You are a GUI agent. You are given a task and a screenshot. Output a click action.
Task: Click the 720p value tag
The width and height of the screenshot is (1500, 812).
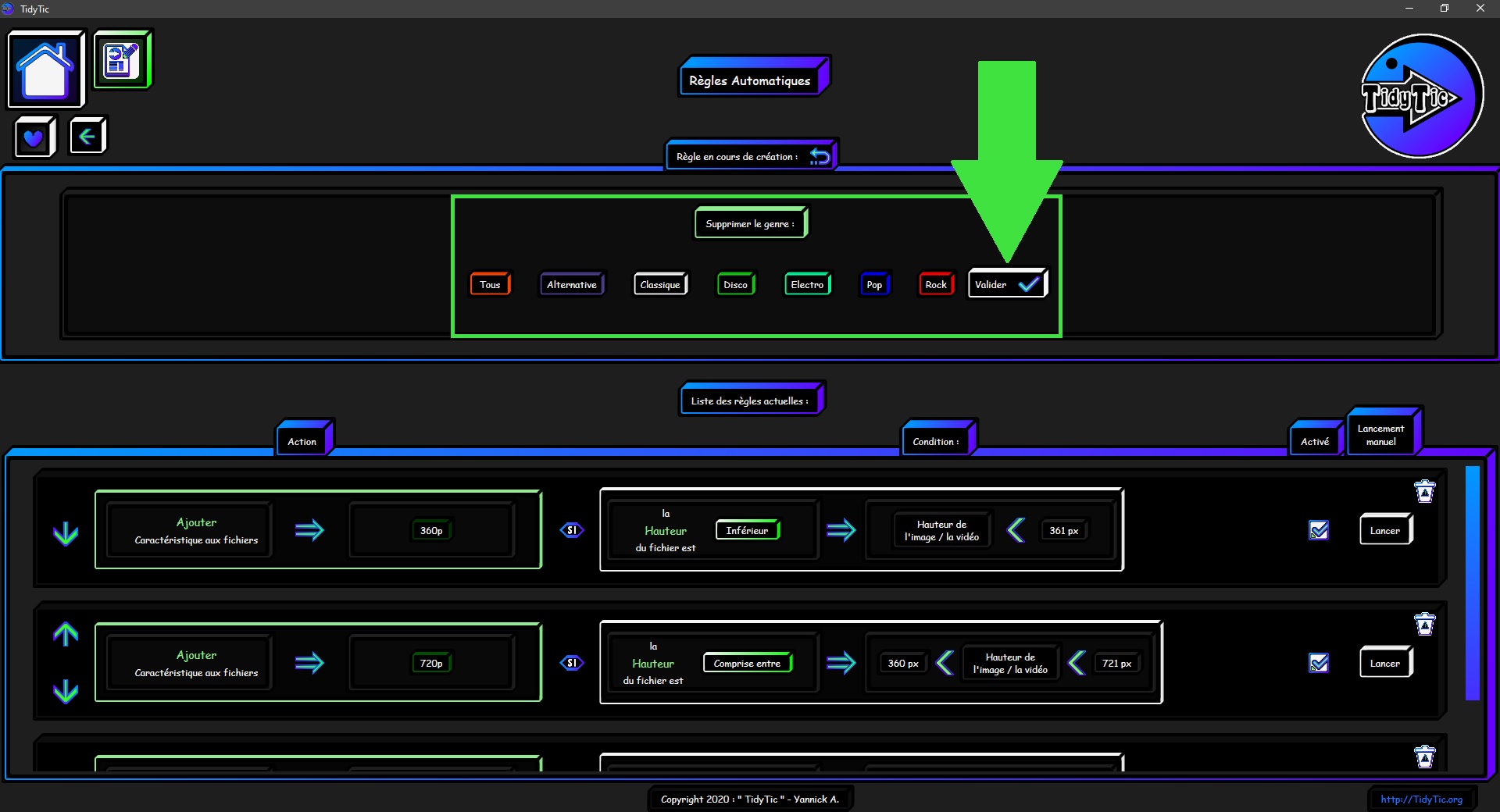tap(431, 663)
